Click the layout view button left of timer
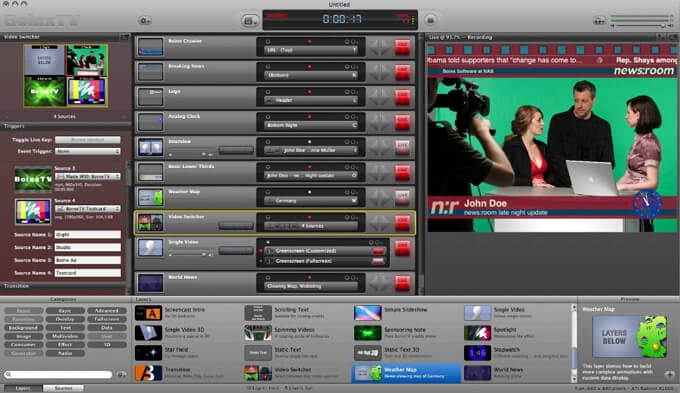 click(250, 20)
